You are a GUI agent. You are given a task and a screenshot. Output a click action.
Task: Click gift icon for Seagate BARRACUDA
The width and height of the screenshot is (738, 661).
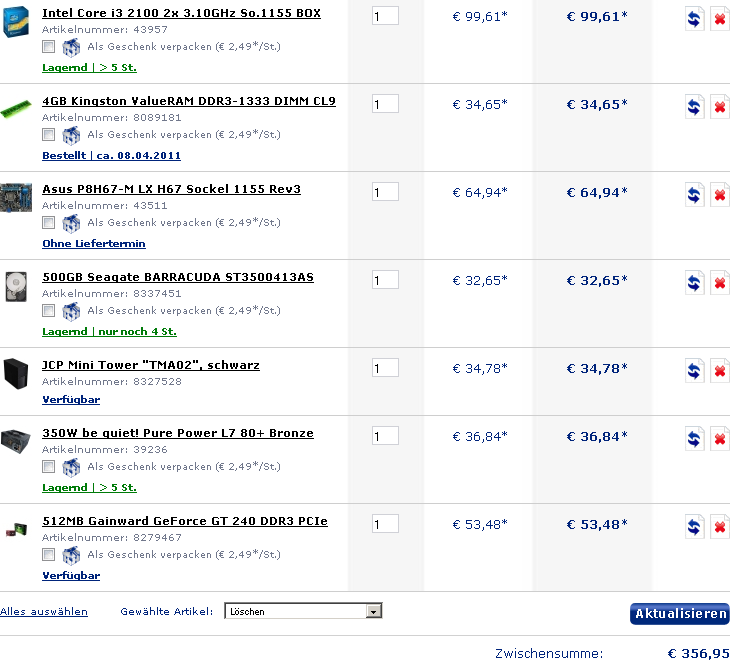(x=71, y=311)
